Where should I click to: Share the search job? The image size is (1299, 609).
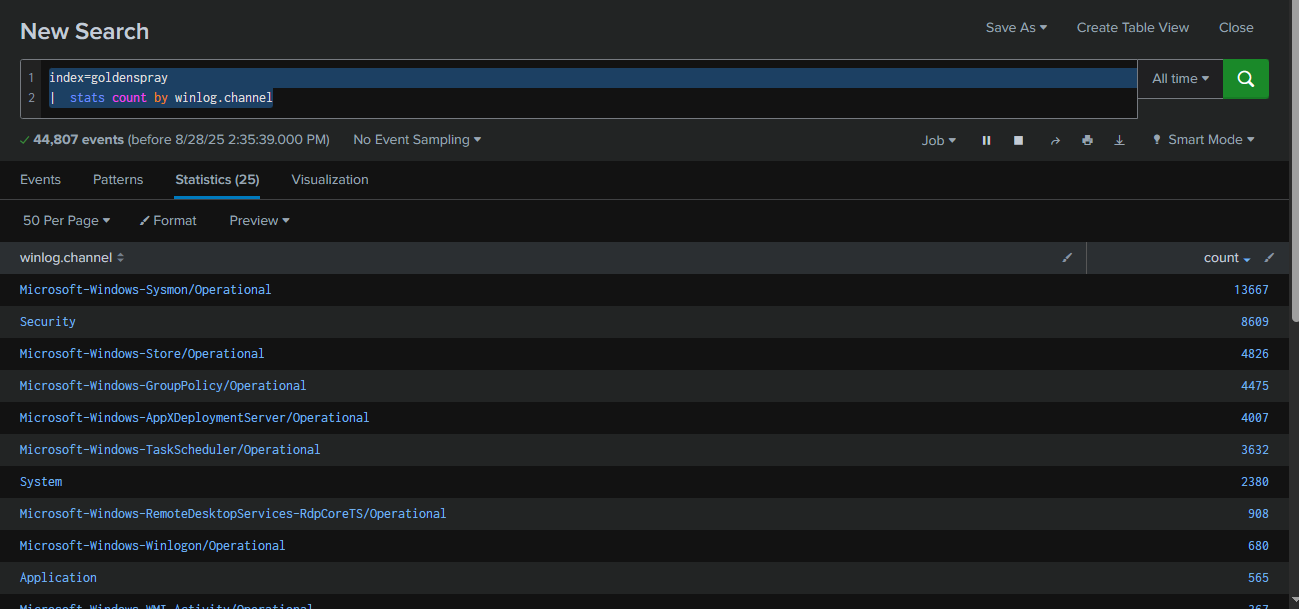click(1054, 141)
